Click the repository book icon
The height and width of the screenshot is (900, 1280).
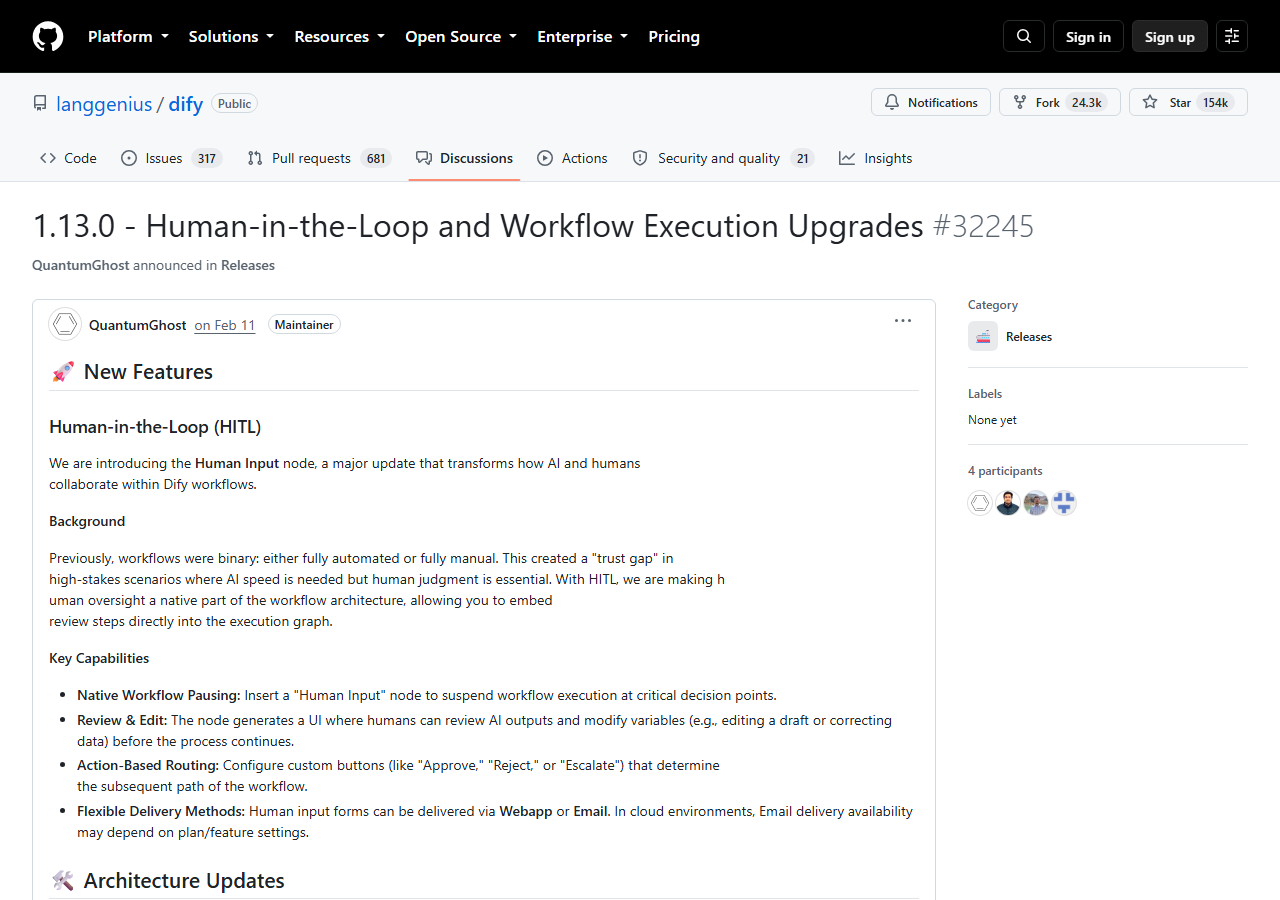click(x=40, y=103)
